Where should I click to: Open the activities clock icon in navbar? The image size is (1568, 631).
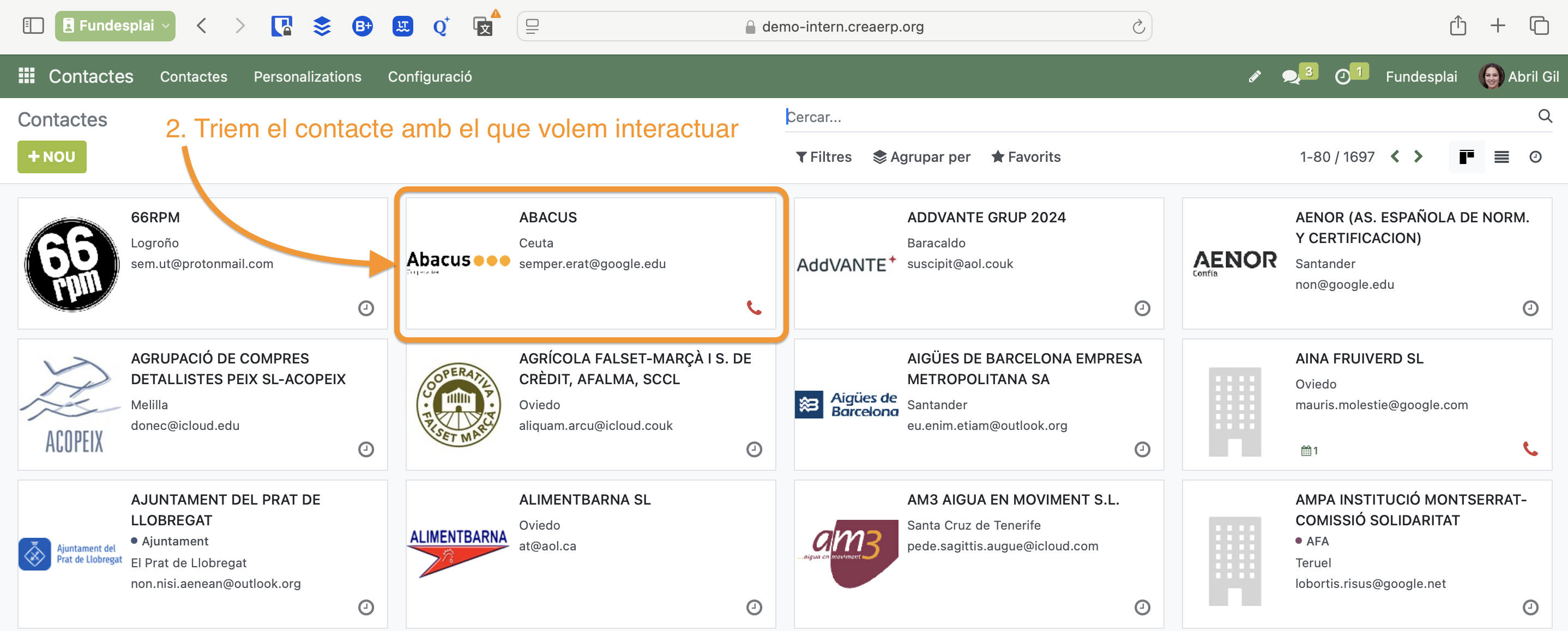pyautogui.click(x=1342, y=77)
